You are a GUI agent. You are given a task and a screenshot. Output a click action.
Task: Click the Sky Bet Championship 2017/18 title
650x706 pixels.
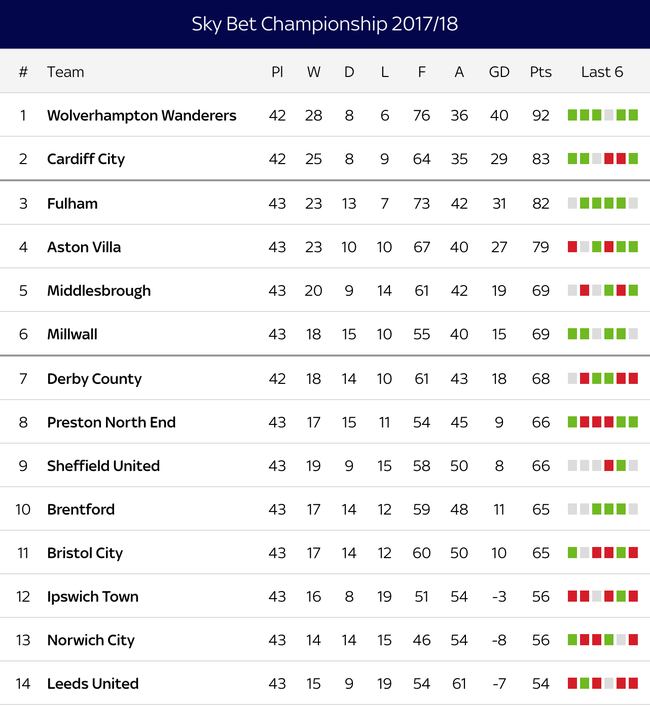pyautogui.click(x=325, y=24)
